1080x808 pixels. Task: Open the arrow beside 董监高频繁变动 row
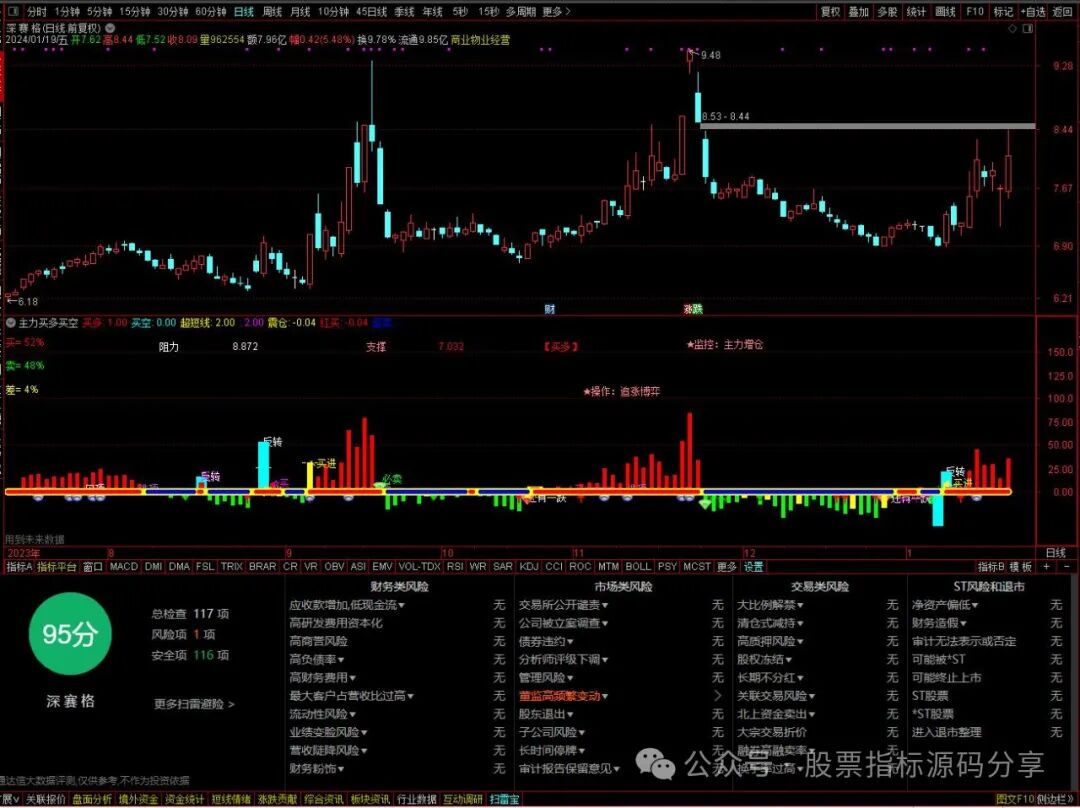click(x=718, y=696)
